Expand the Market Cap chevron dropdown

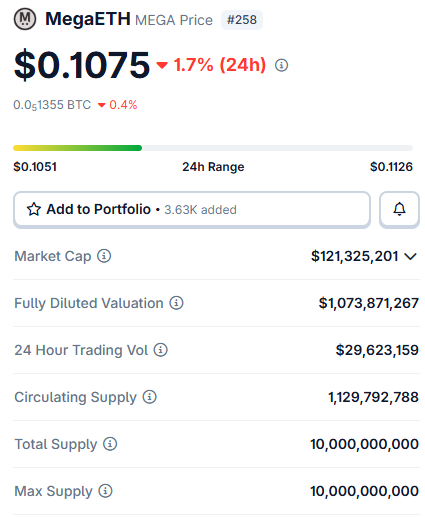coord(410,256)
